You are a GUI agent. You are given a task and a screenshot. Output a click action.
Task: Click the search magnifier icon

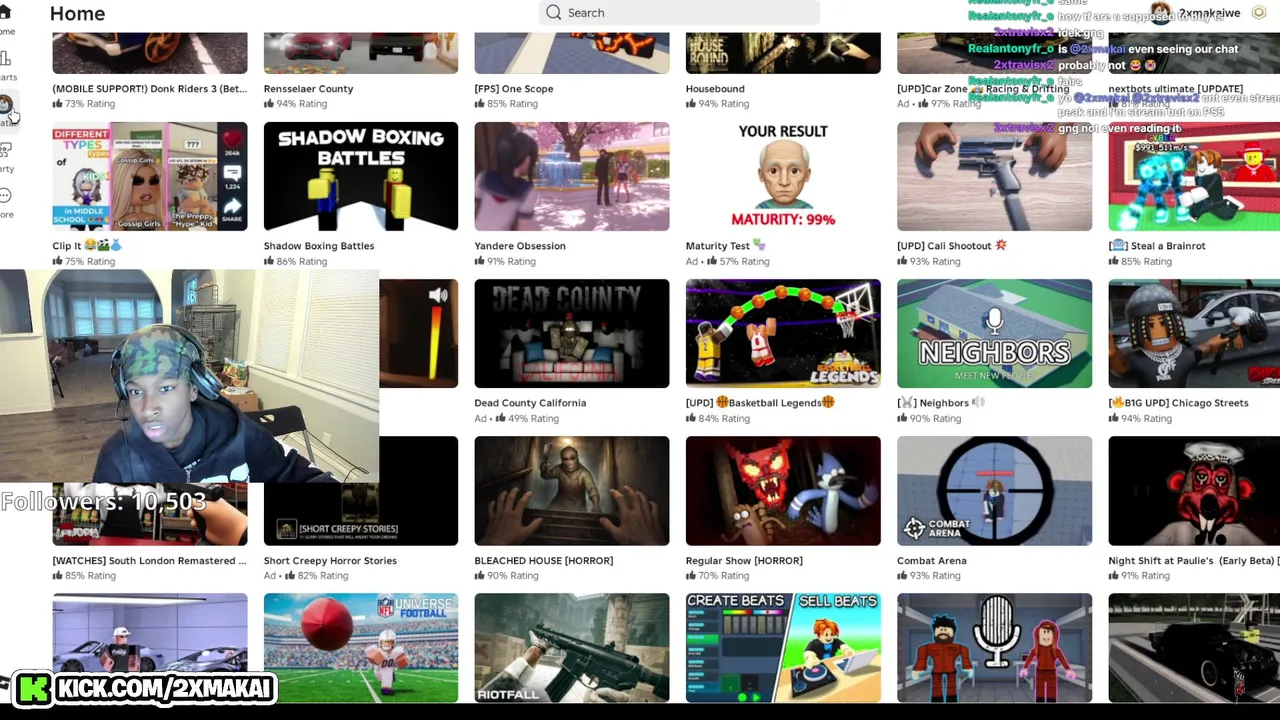[x=554, y=13]
